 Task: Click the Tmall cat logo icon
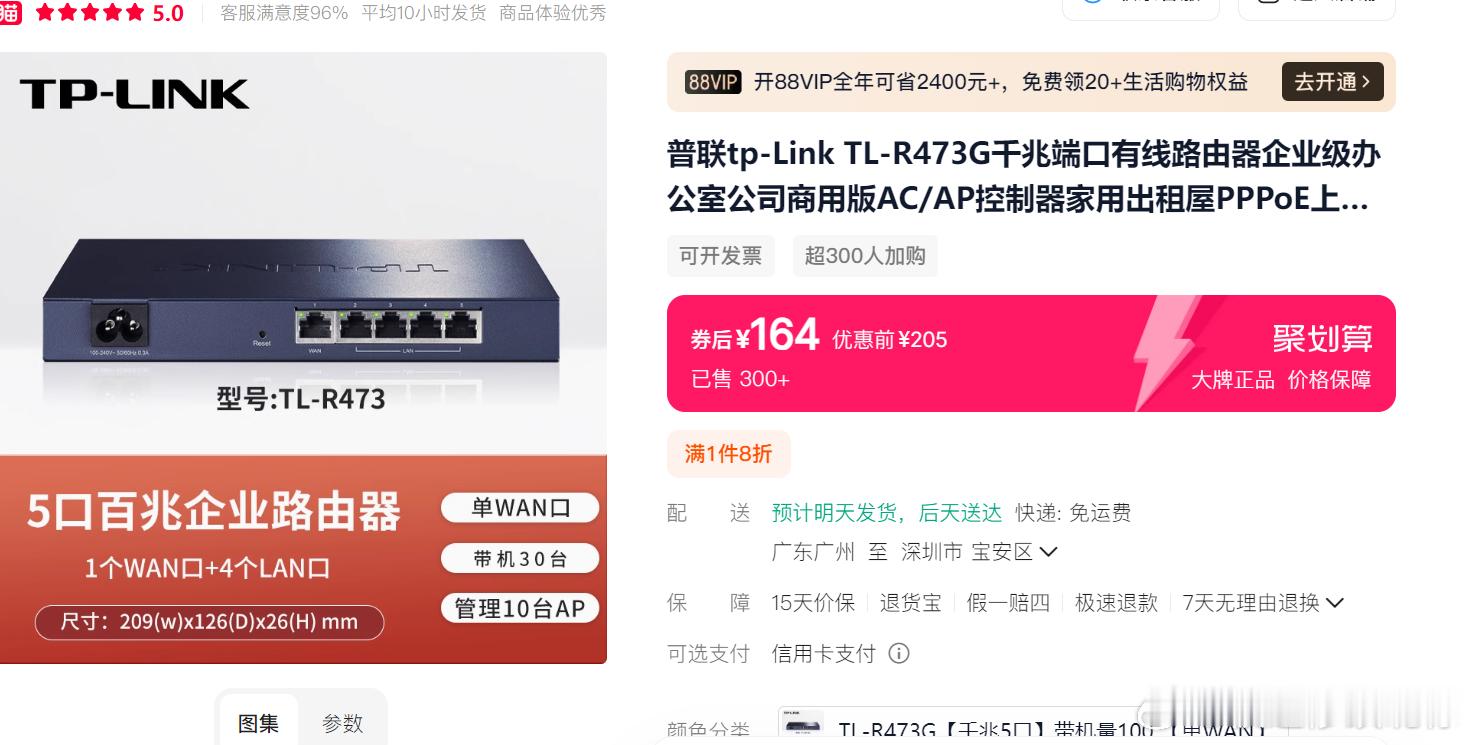[9, 12]
